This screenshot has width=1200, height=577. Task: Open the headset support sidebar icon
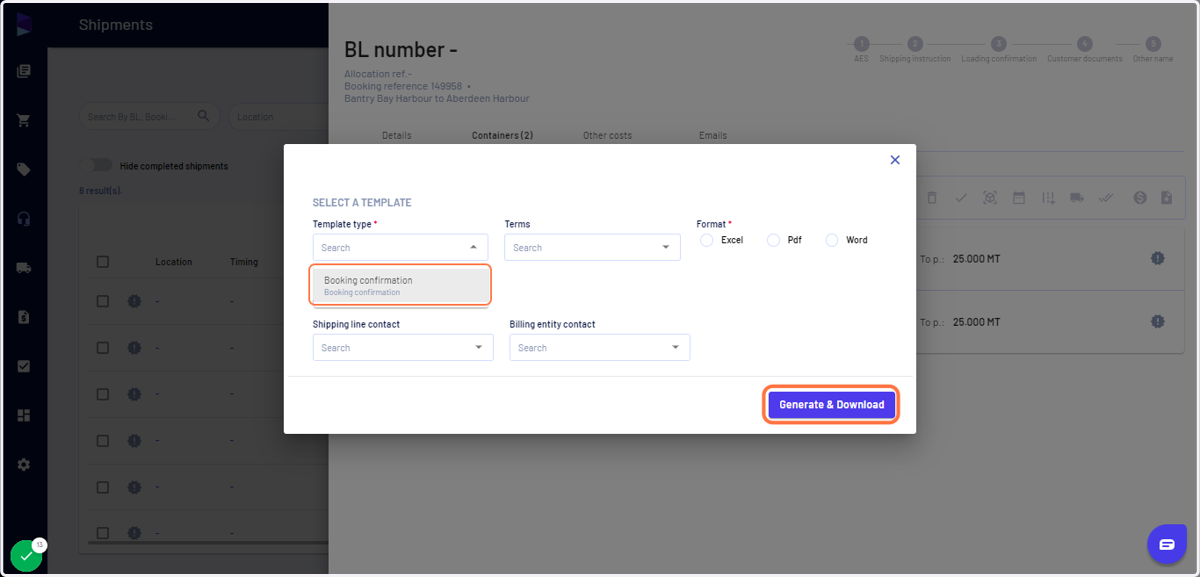pos(24,219)
